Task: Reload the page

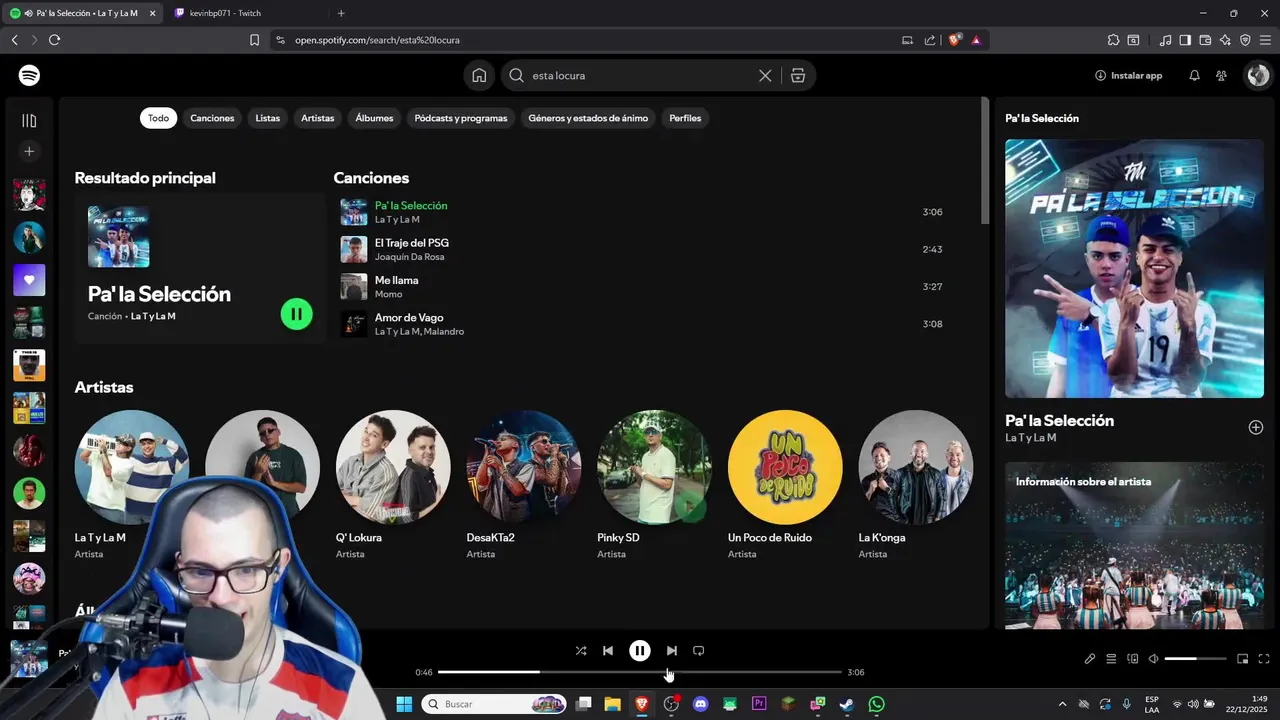Action: point(54,40)
